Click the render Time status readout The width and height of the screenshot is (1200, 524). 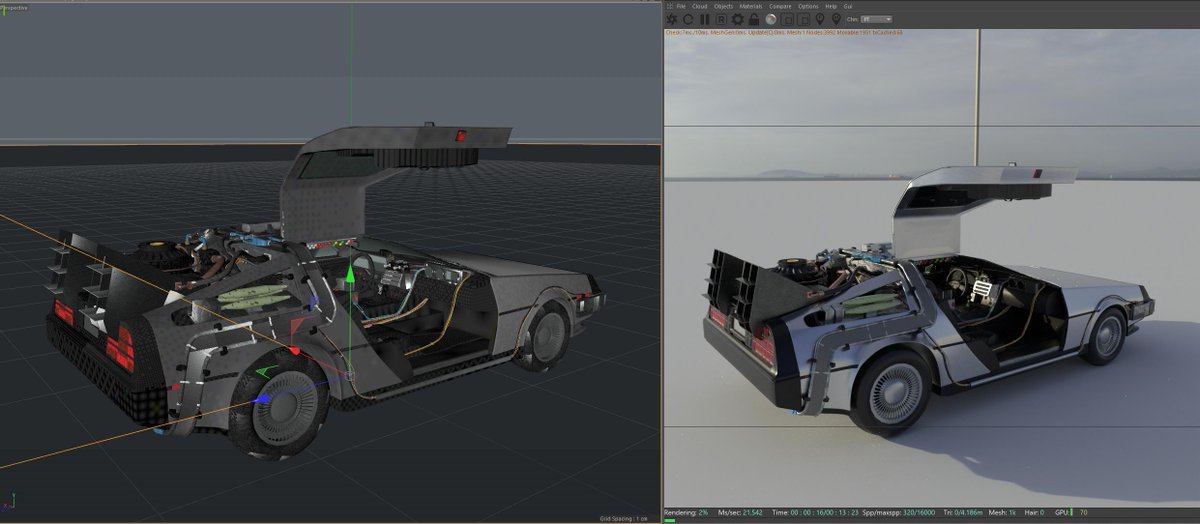[816, 511]
